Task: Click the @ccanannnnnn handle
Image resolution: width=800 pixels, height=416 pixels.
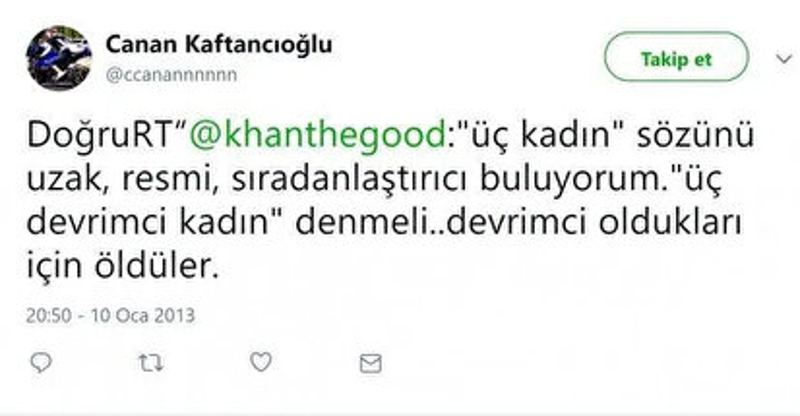Action: [x=171, y=75]
